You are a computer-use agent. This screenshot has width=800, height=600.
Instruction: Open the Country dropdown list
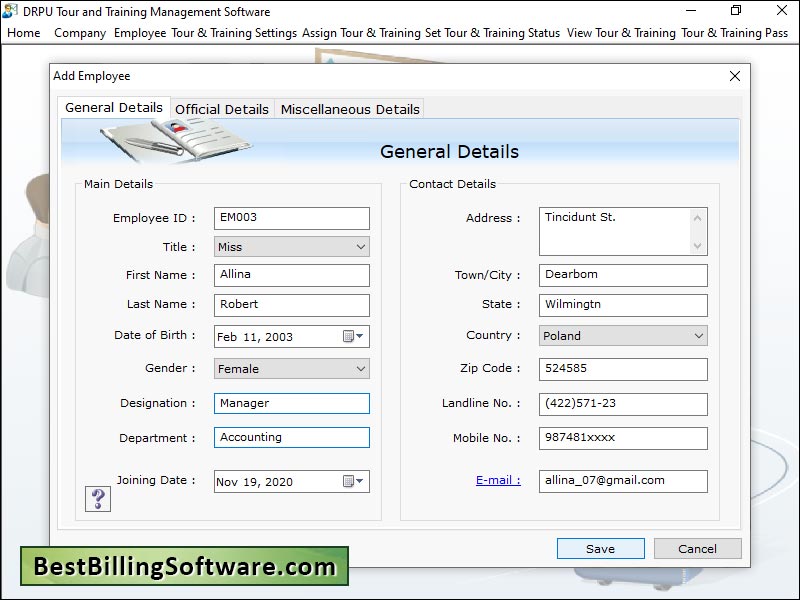click(x=698, y=336)
